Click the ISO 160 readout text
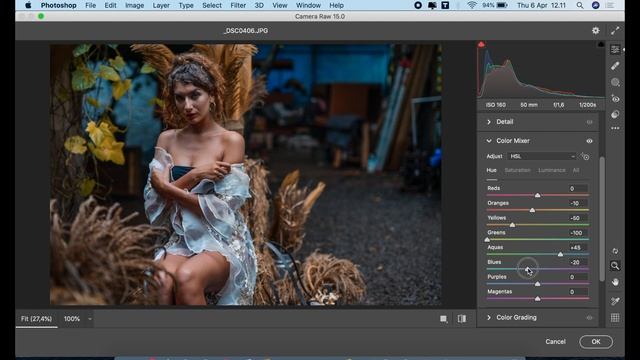Image resolution: width=640 pixels, height=360 pixels. [496, 105]
